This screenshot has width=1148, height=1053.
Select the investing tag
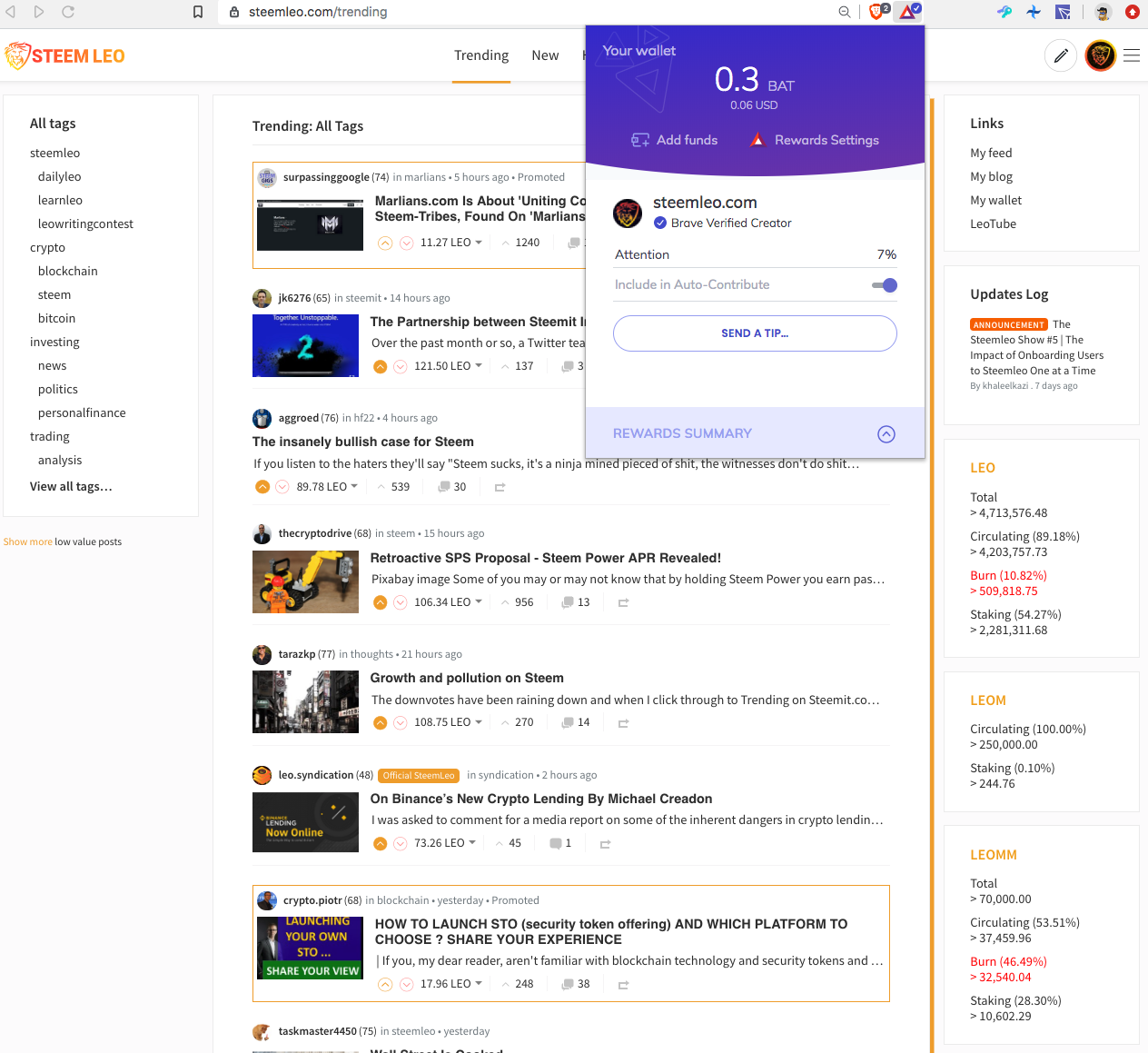[x=54, y=342]
